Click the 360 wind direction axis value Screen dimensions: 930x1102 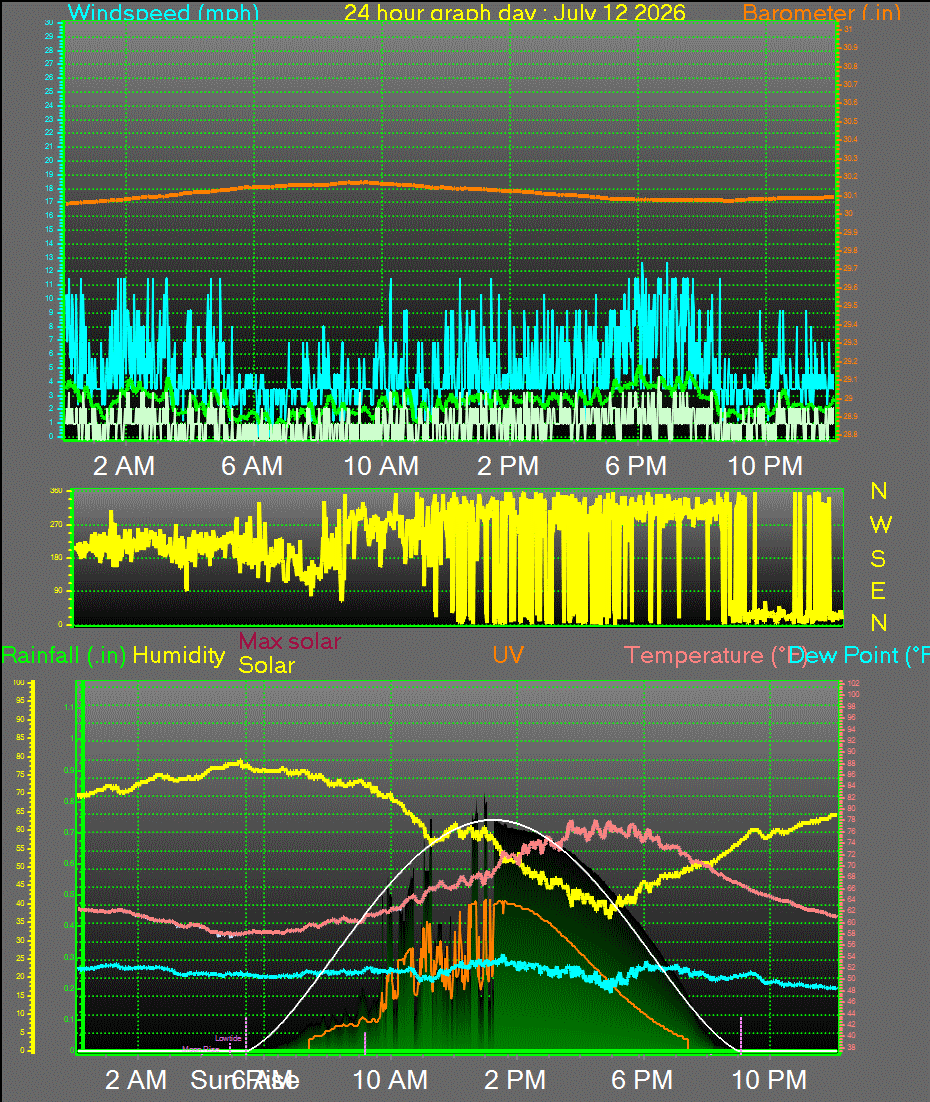point(56,491)
